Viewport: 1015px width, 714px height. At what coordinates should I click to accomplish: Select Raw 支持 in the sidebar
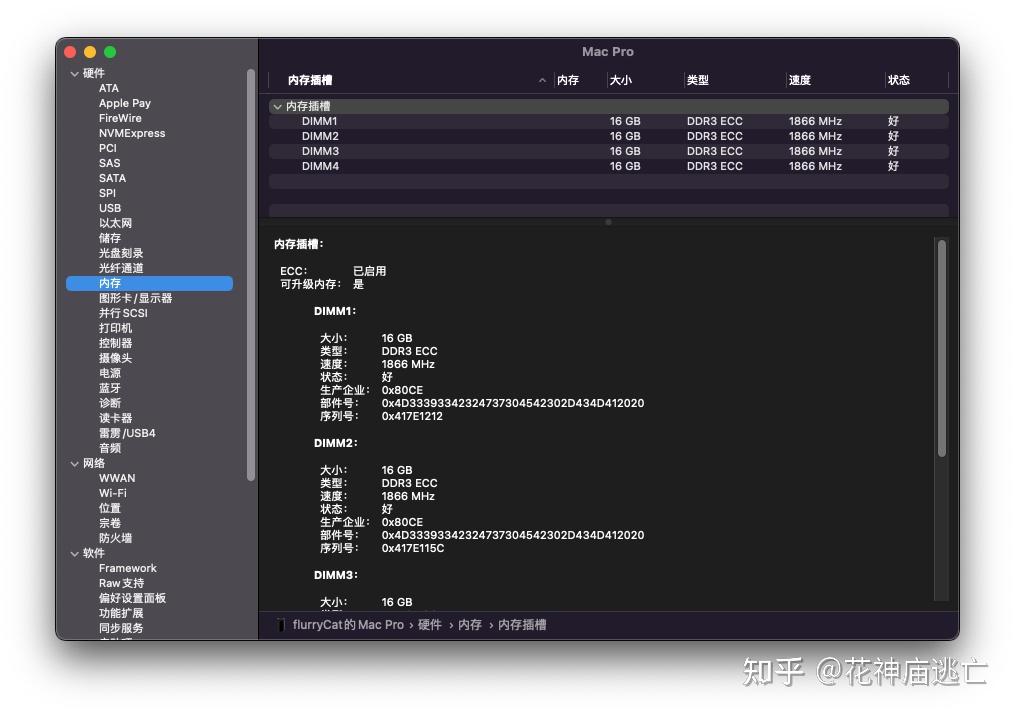pyautogui.click(x=121, y=583)
